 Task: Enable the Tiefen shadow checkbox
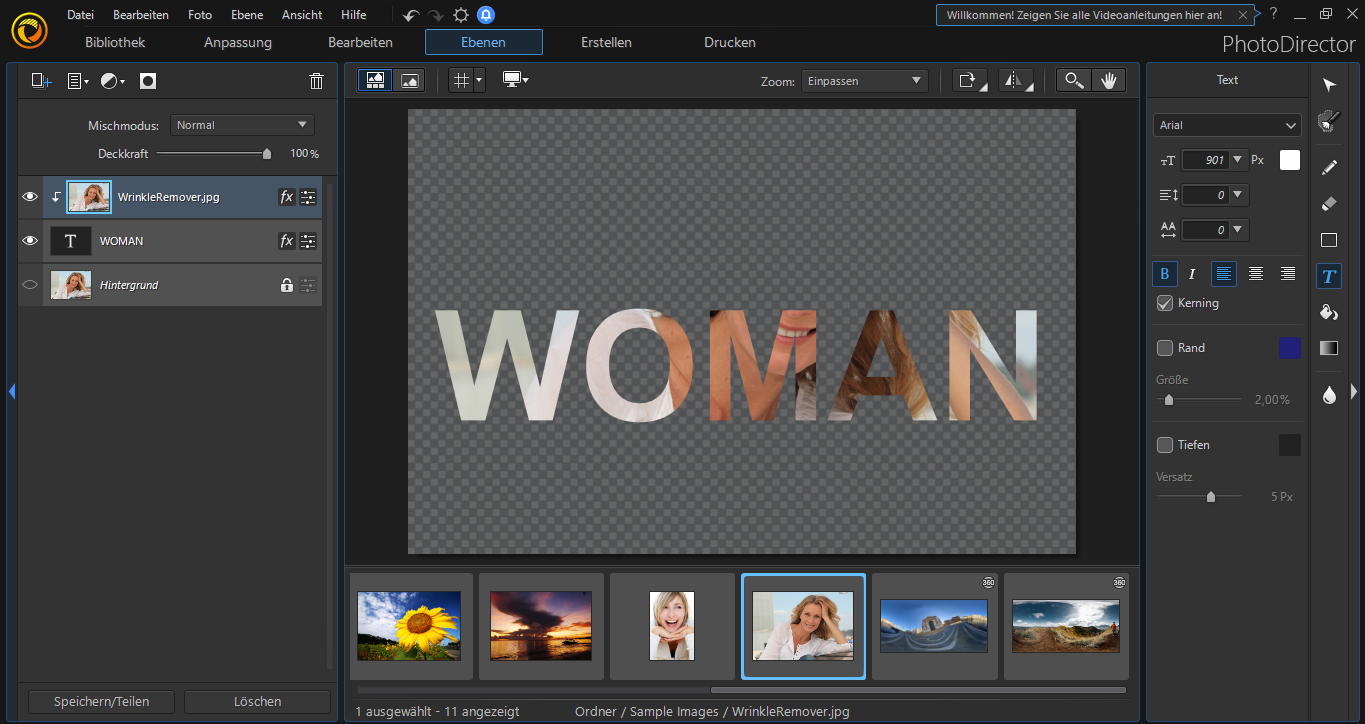click(x=1164, y=445)
